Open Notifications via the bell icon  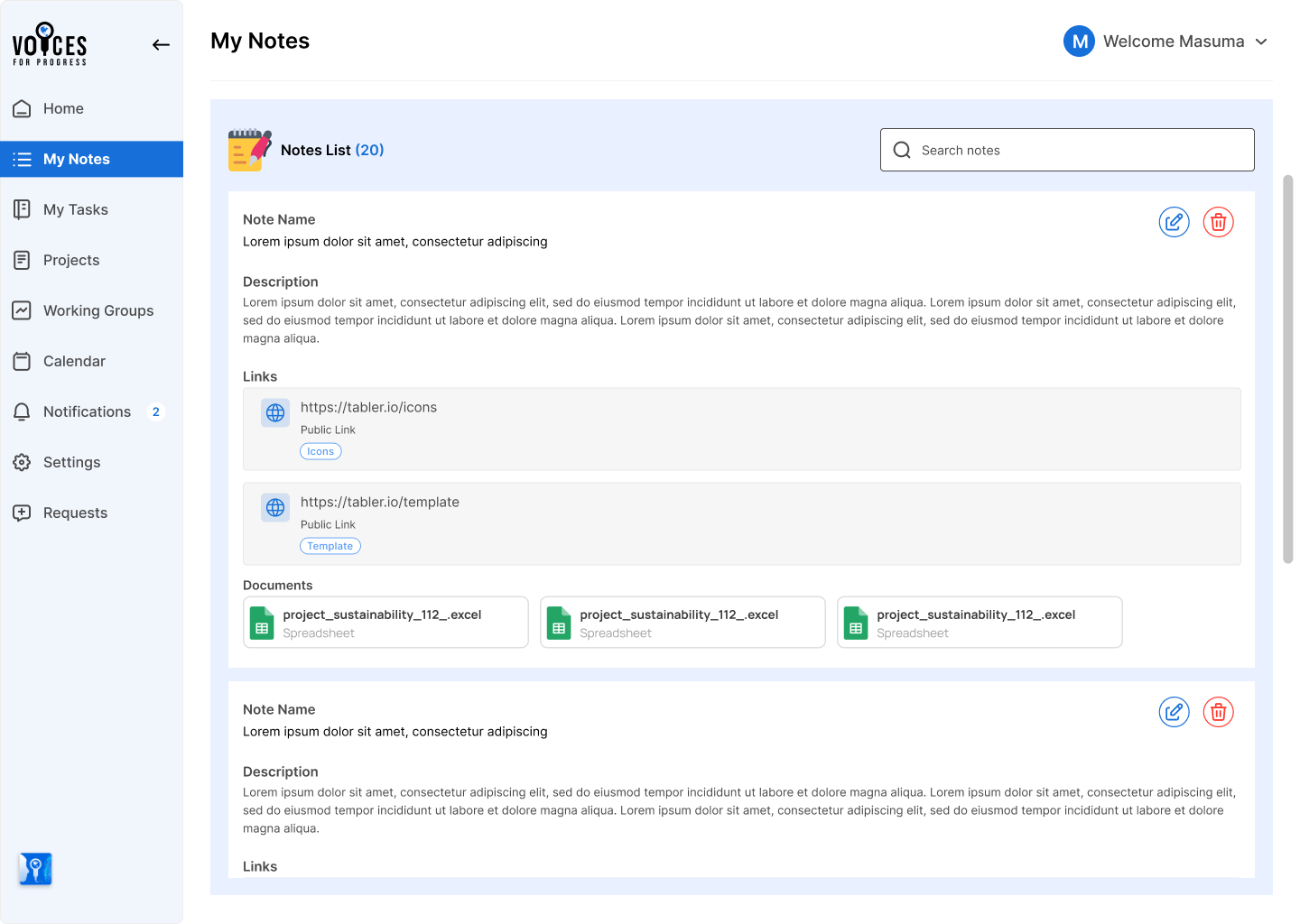coord(22,411)
